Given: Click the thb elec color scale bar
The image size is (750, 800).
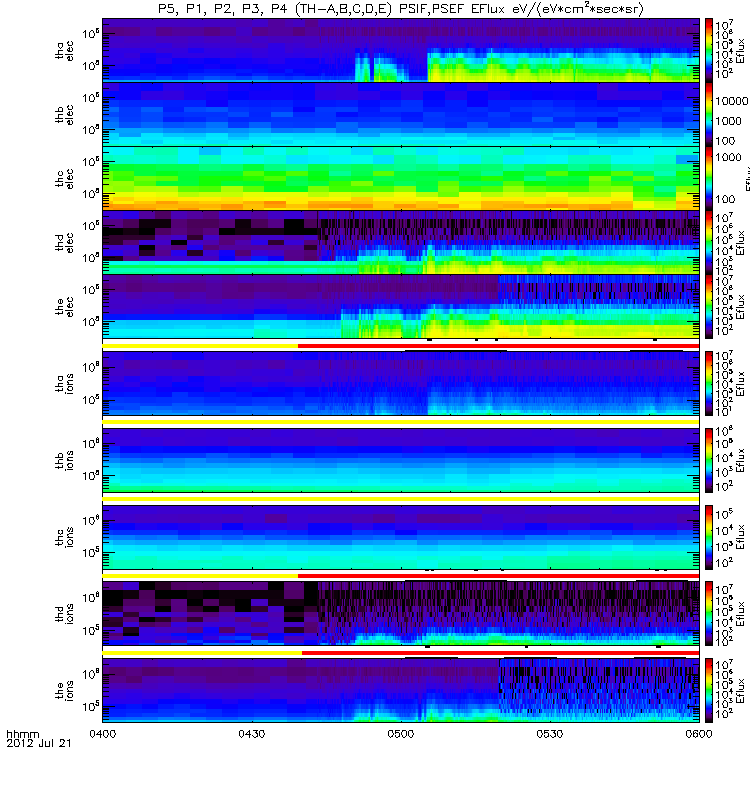Looking at the screenshot, I should (709, 115).
